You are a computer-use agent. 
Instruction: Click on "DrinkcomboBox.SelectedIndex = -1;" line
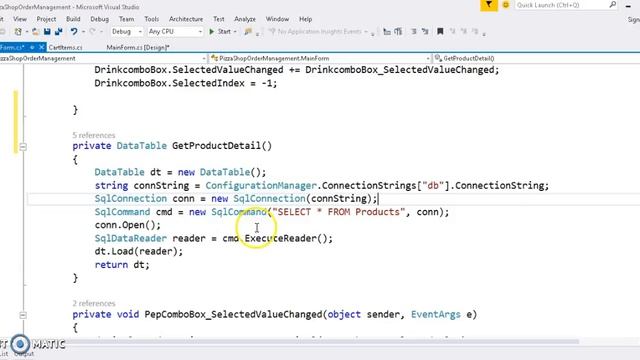186,83
